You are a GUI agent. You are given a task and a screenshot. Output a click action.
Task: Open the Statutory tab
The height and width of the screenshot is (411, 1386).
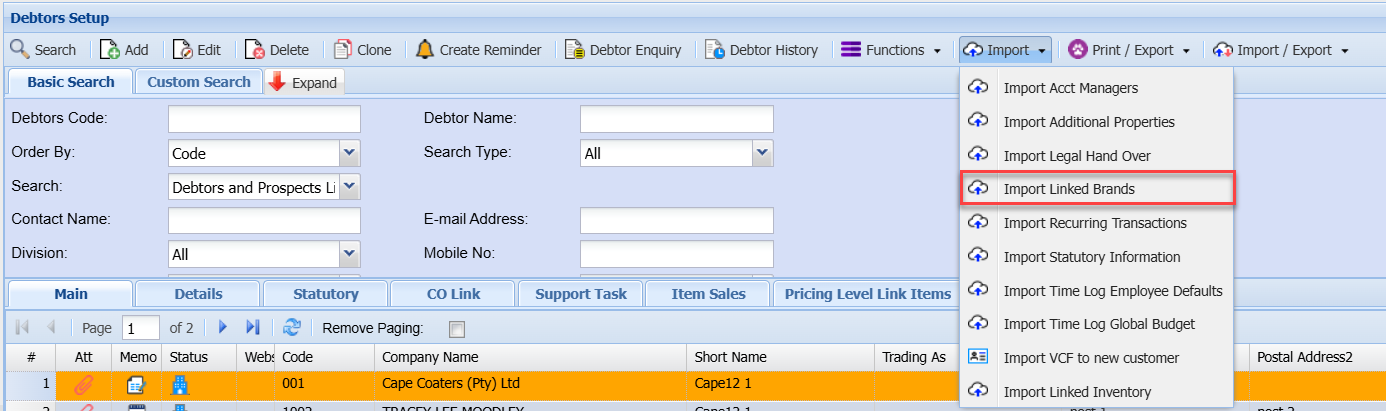tap(325, 294)
